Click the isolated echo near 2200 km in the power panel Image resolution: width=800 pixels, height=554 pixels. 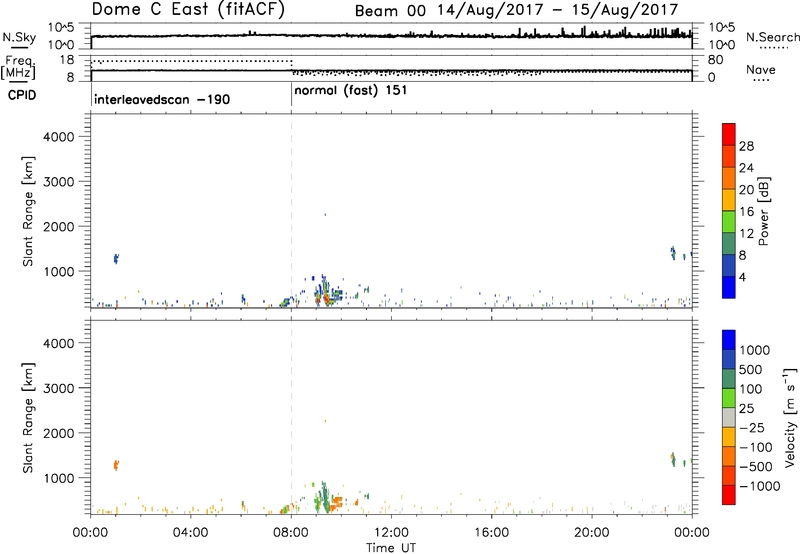325,215
